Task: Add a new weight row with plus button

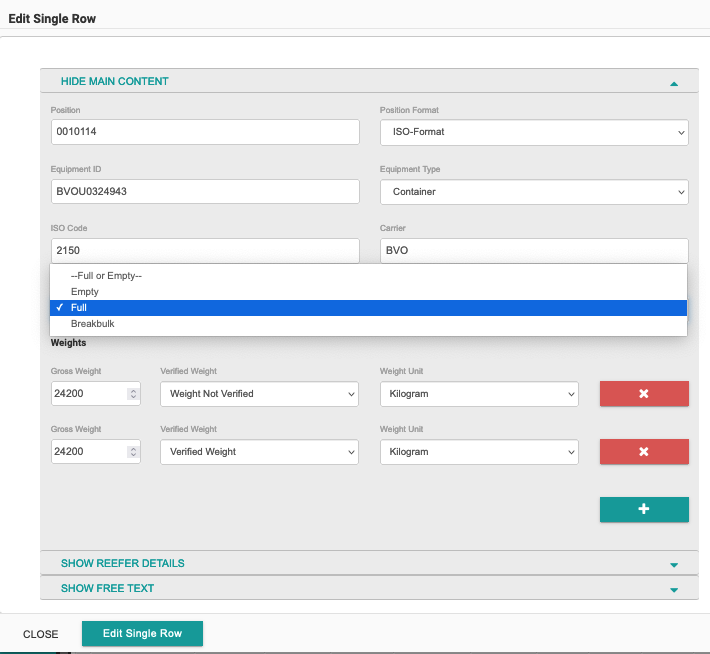Action: click(643, 509)
